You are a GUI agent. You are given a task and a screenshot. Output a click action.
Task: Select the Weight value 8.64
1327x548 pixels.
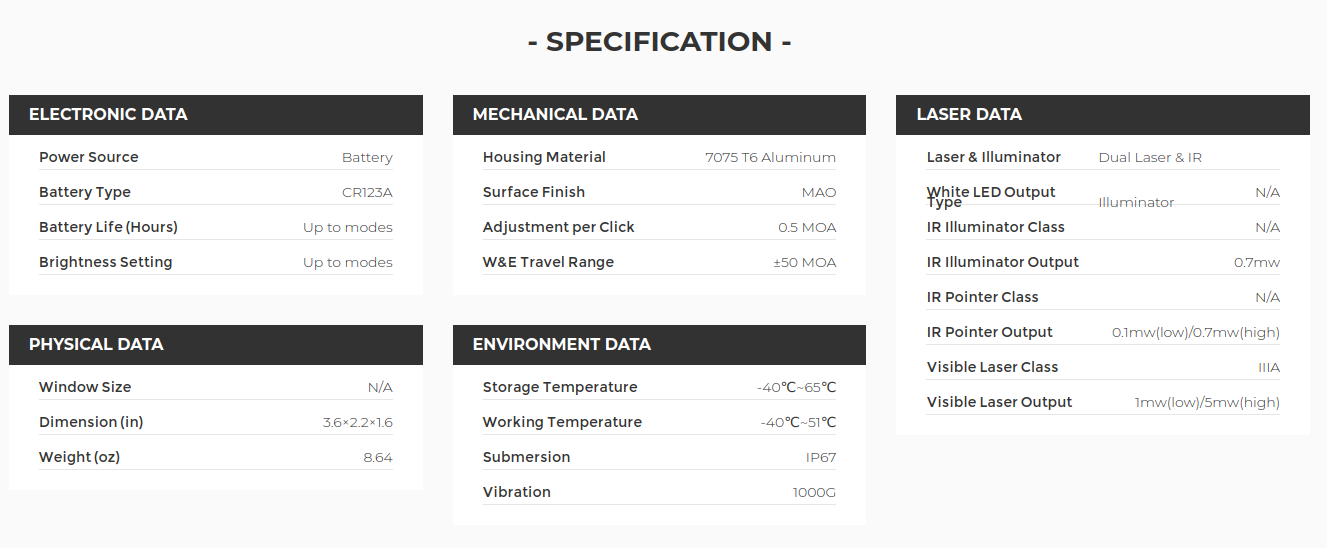378,458
